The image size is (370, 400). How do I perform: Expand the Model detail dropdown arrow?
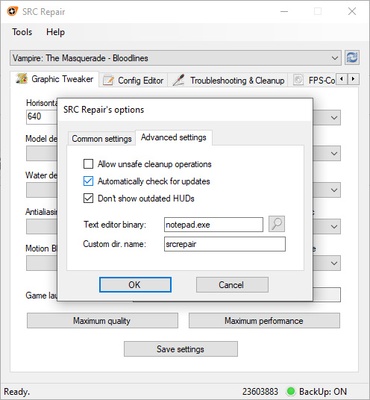point(334,153)
